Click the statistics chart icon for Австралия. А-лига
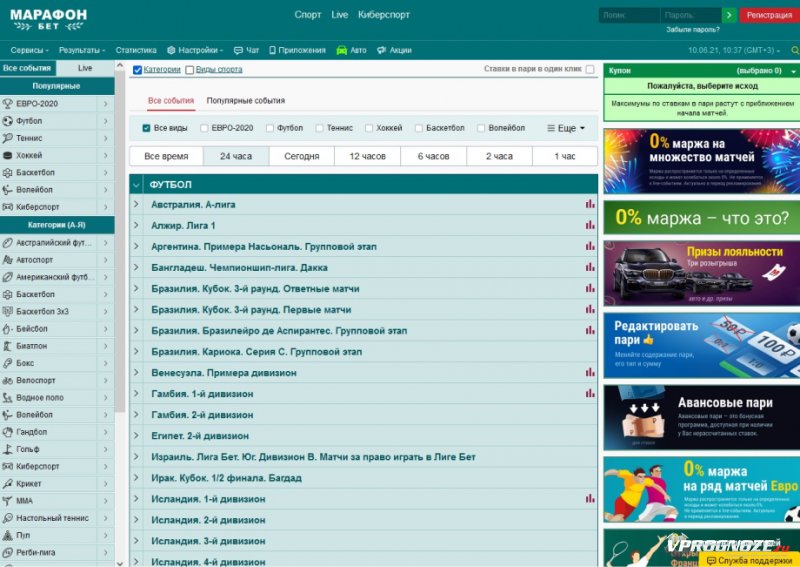800x567 pixels. click(x=590, y=204)
